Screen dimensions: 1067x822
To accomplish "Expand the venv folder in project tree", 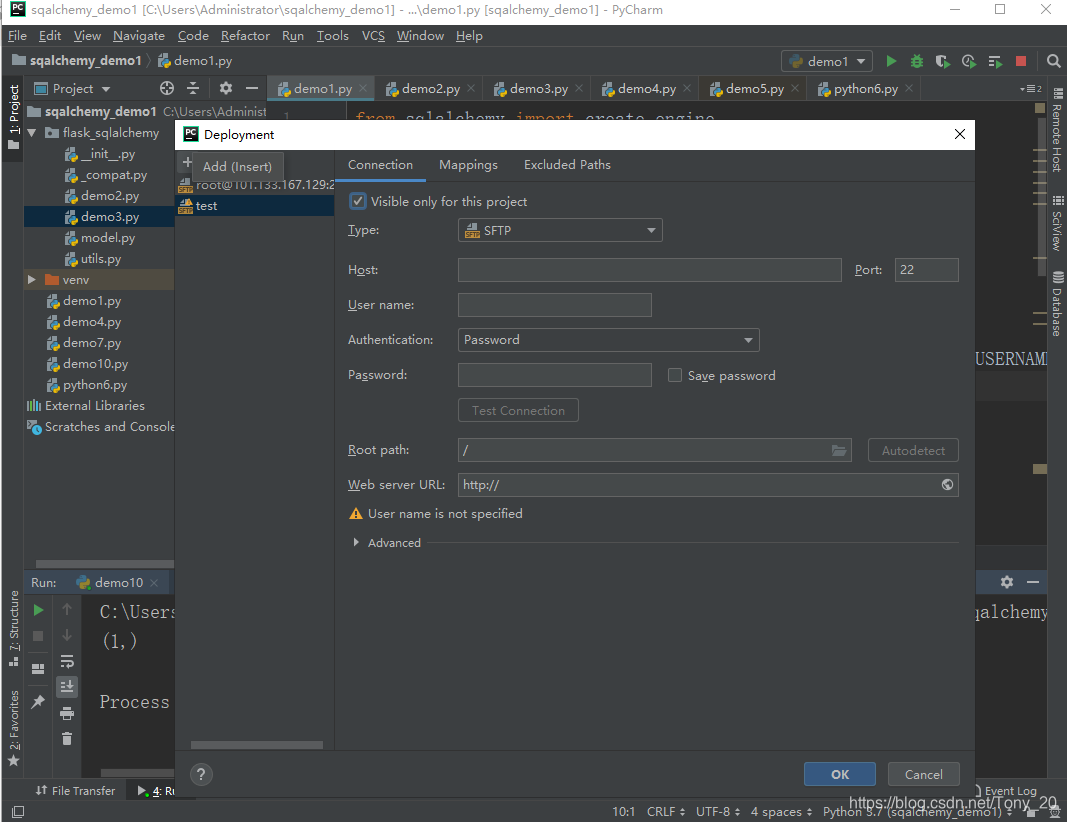I will 31,280.
